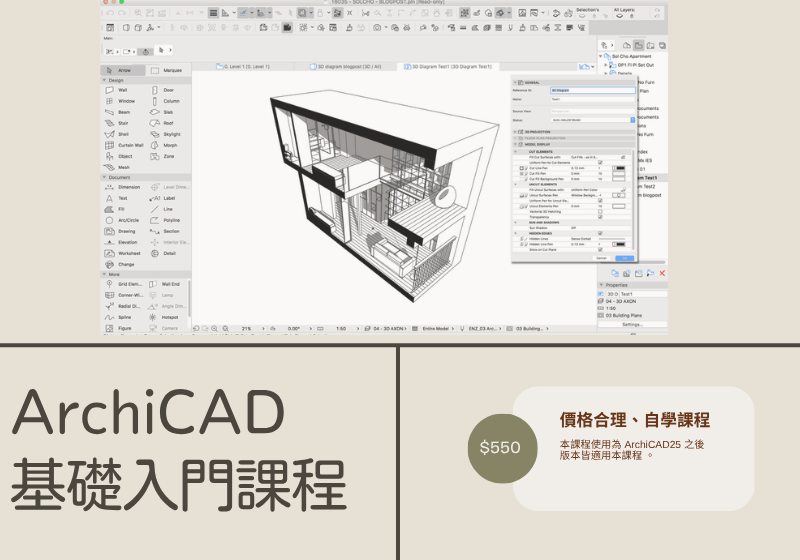Open the Publisher Sets navigator tab
Screen dimensions: 800x560
click(662, 45)
